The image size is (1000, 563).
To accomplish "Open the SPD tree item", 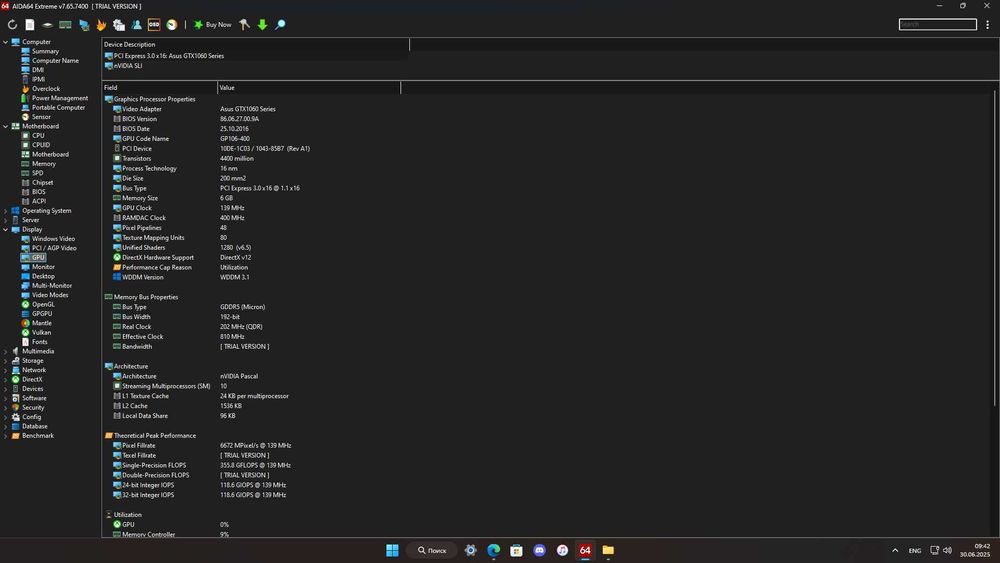I will pyautogui.click(x=38, y=173).
